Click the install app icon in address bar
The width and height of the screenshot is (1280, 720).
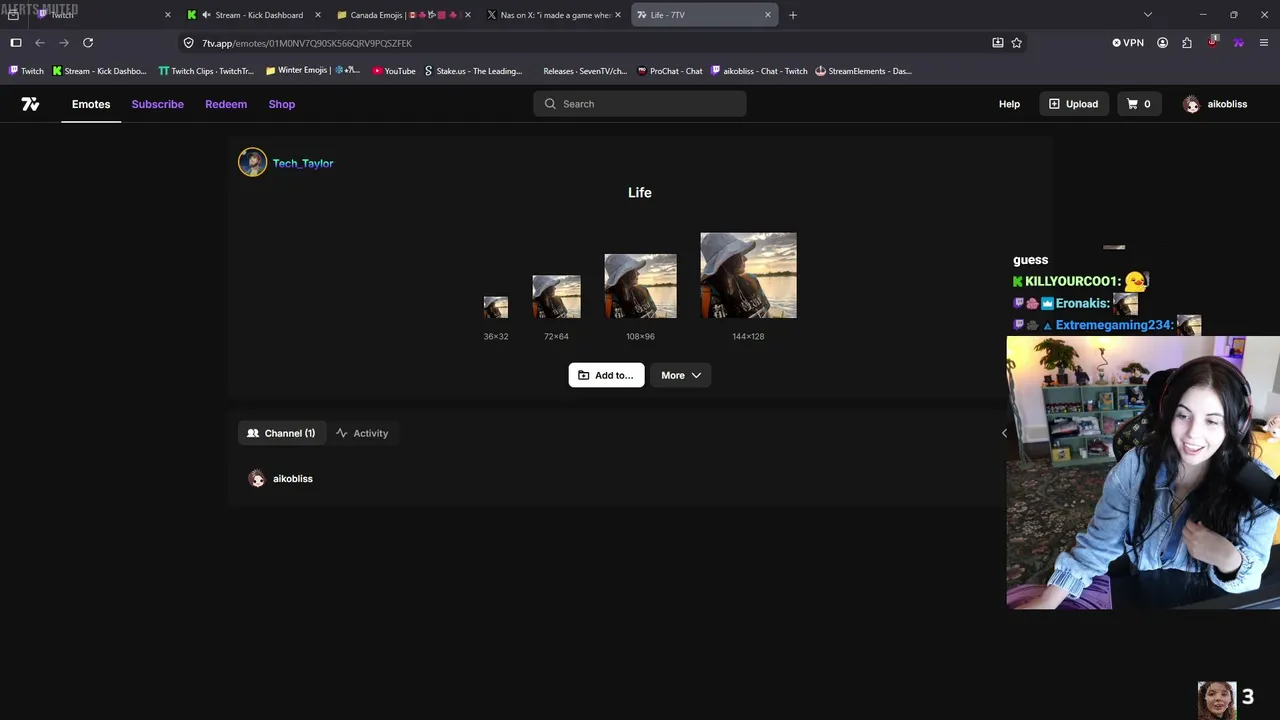click(997, 43)
